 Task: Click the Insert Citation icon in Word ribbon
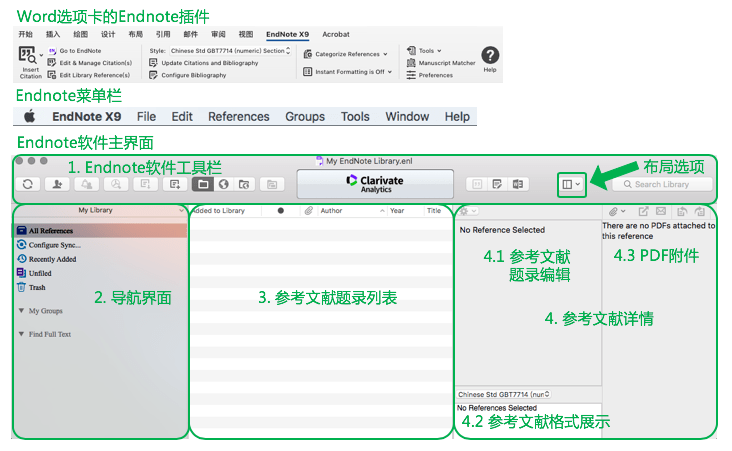[x=28, y=56]
